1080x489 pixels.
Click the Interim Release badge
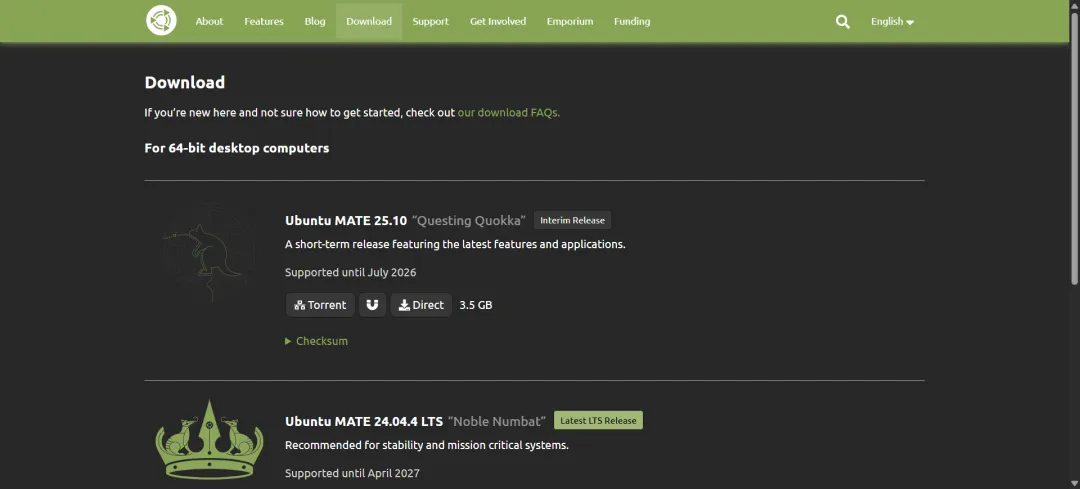click(572, 220)
